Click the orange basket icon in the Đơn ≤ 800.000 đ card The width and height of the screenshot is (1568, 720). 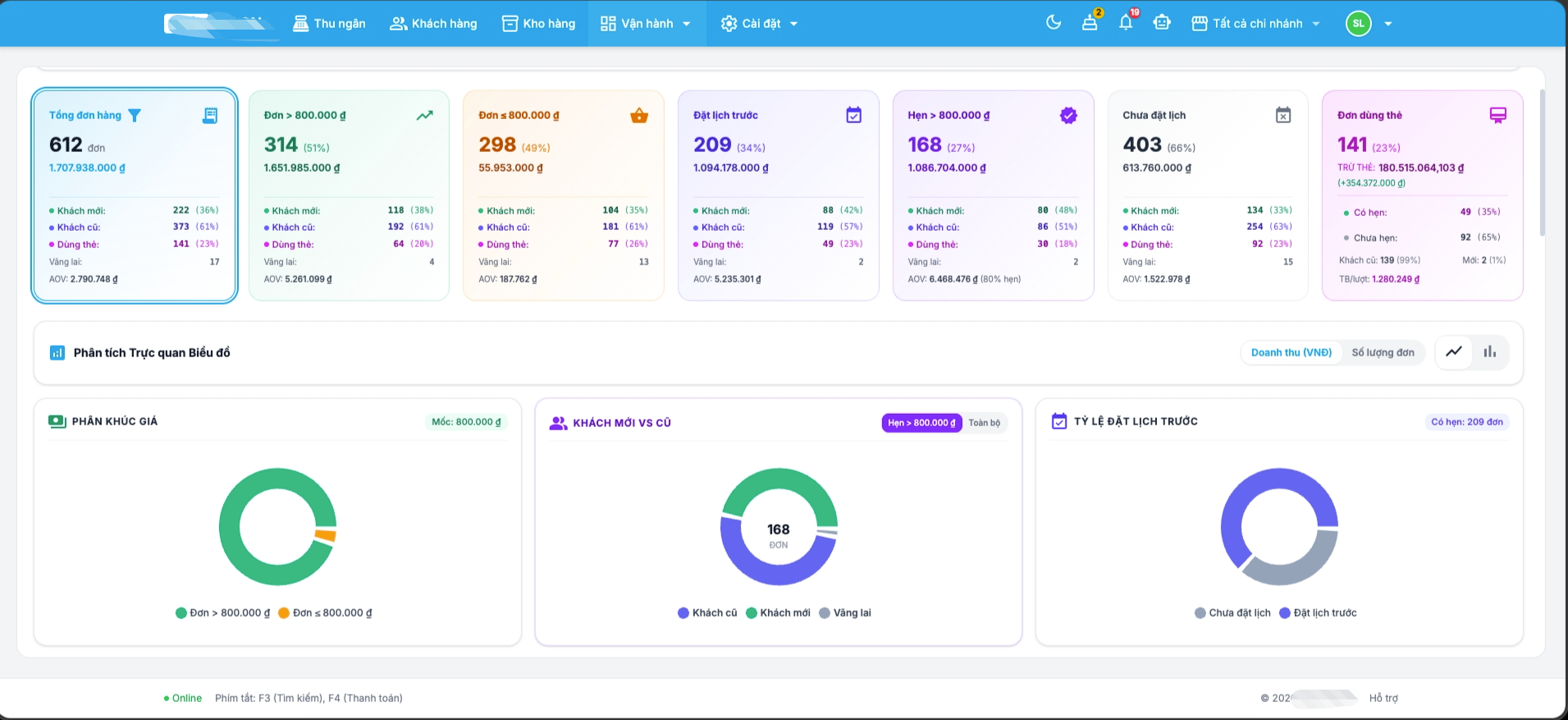click(x=639, y=116)
